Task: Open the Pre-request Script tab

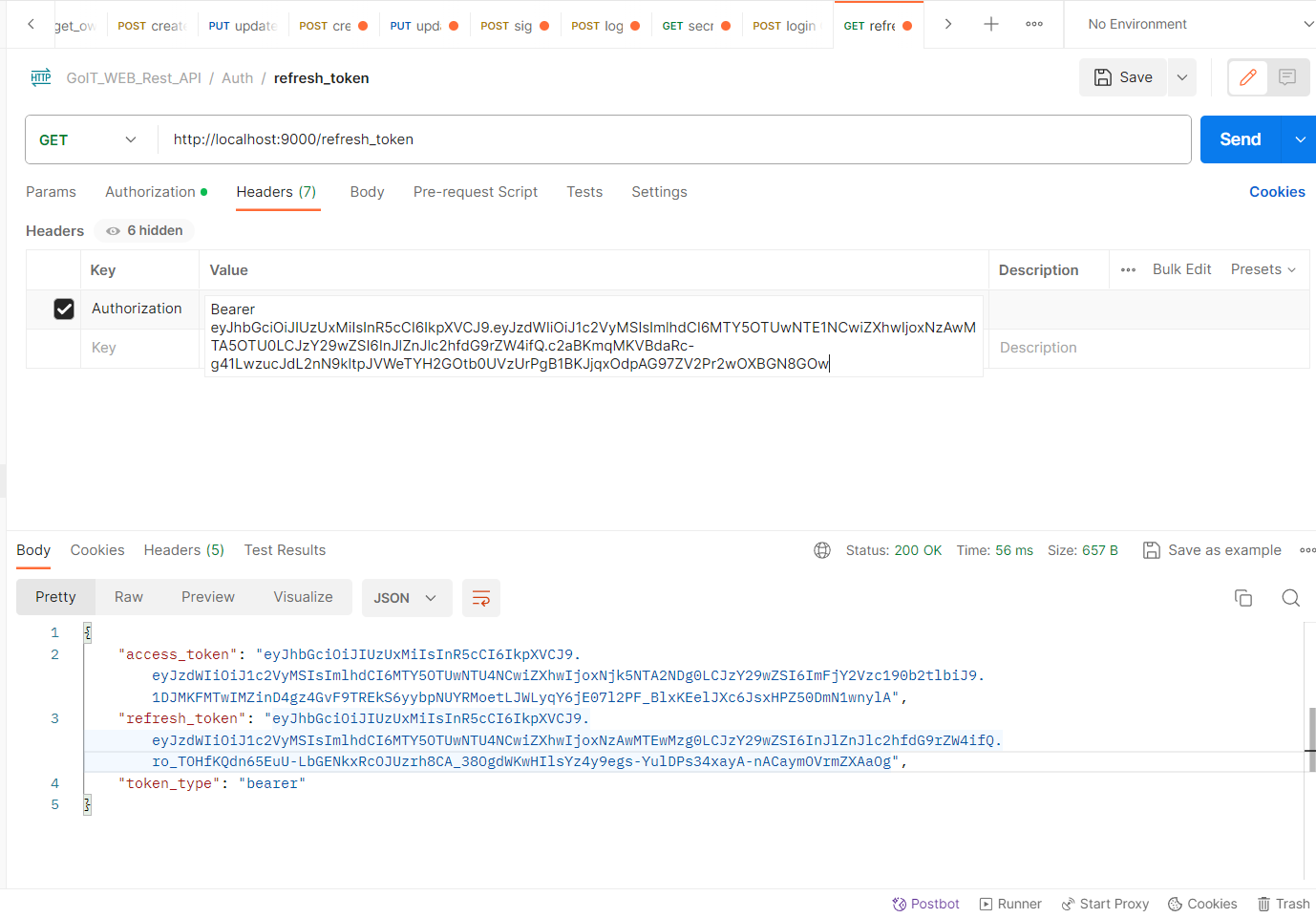Action: pyautogui.click(x=476, y=192)
